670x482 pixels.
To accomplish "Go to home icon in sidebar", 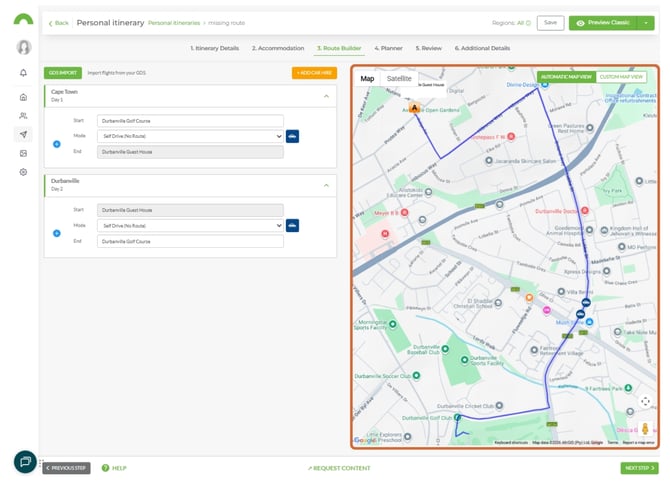I will tap(24, 97).
